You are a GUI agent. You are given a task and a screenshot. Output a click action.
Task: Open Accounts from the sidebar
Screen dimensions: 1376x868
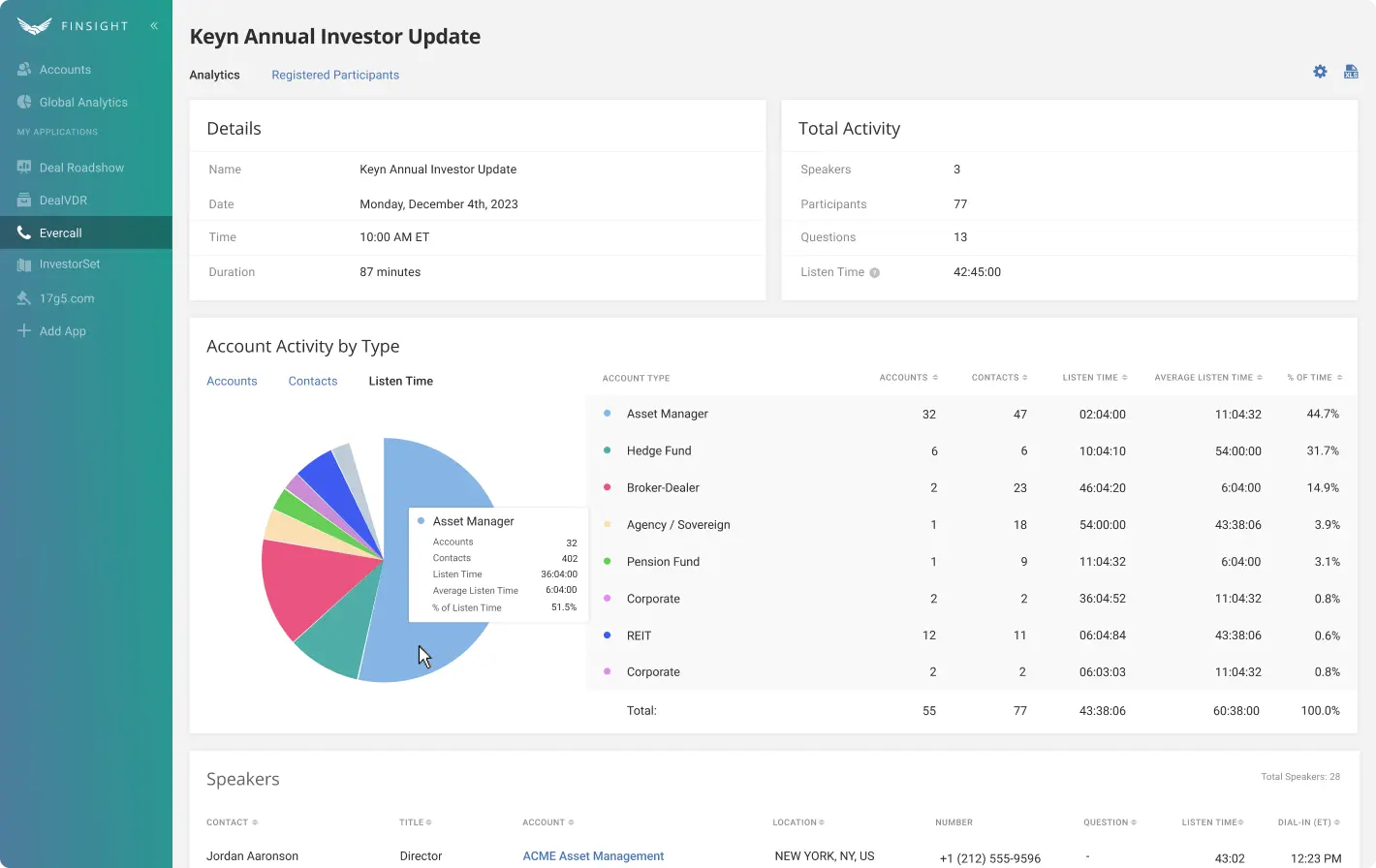pyautogui.click(x=65, y=70)
